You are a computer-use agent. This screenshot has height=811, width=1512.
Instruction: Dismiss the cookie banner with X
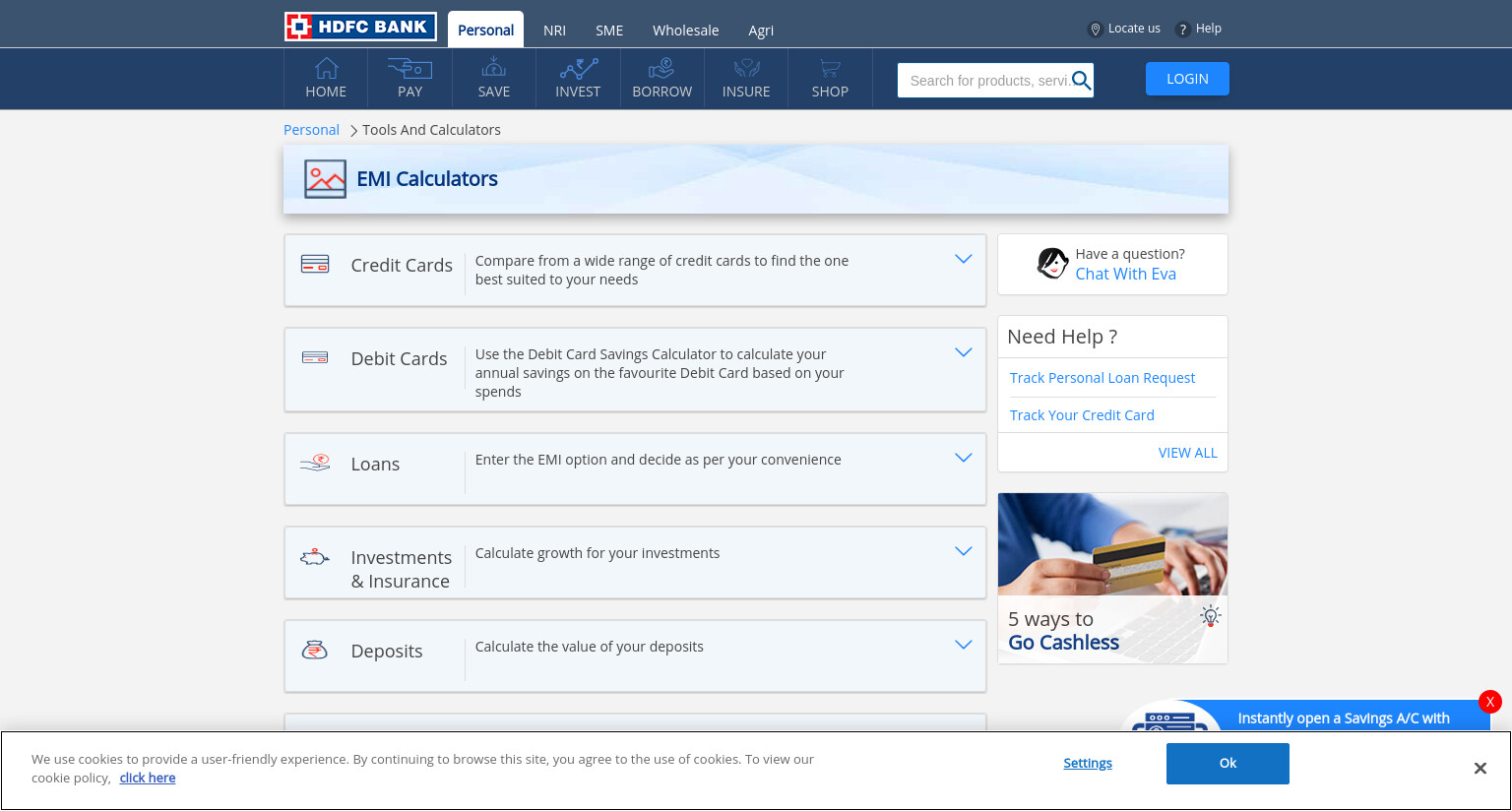coord(1480,769)
